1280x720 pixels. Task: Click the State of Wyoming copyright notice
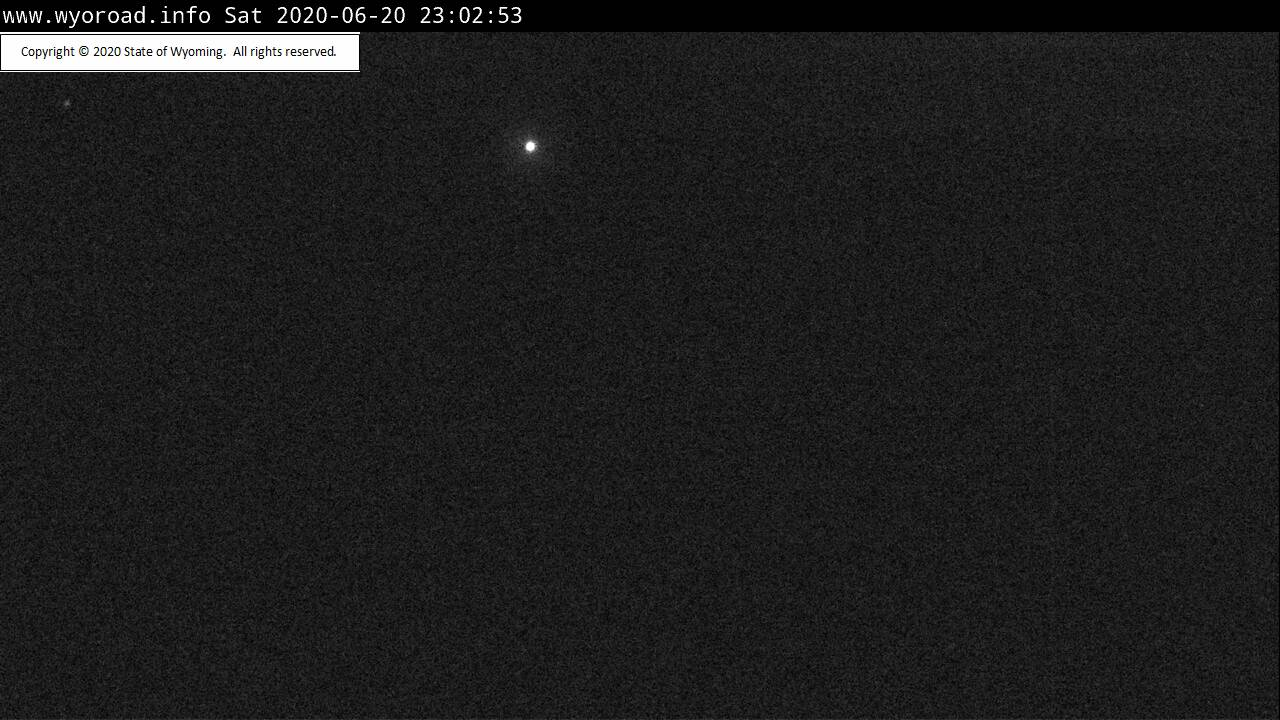tap(179, 52)
